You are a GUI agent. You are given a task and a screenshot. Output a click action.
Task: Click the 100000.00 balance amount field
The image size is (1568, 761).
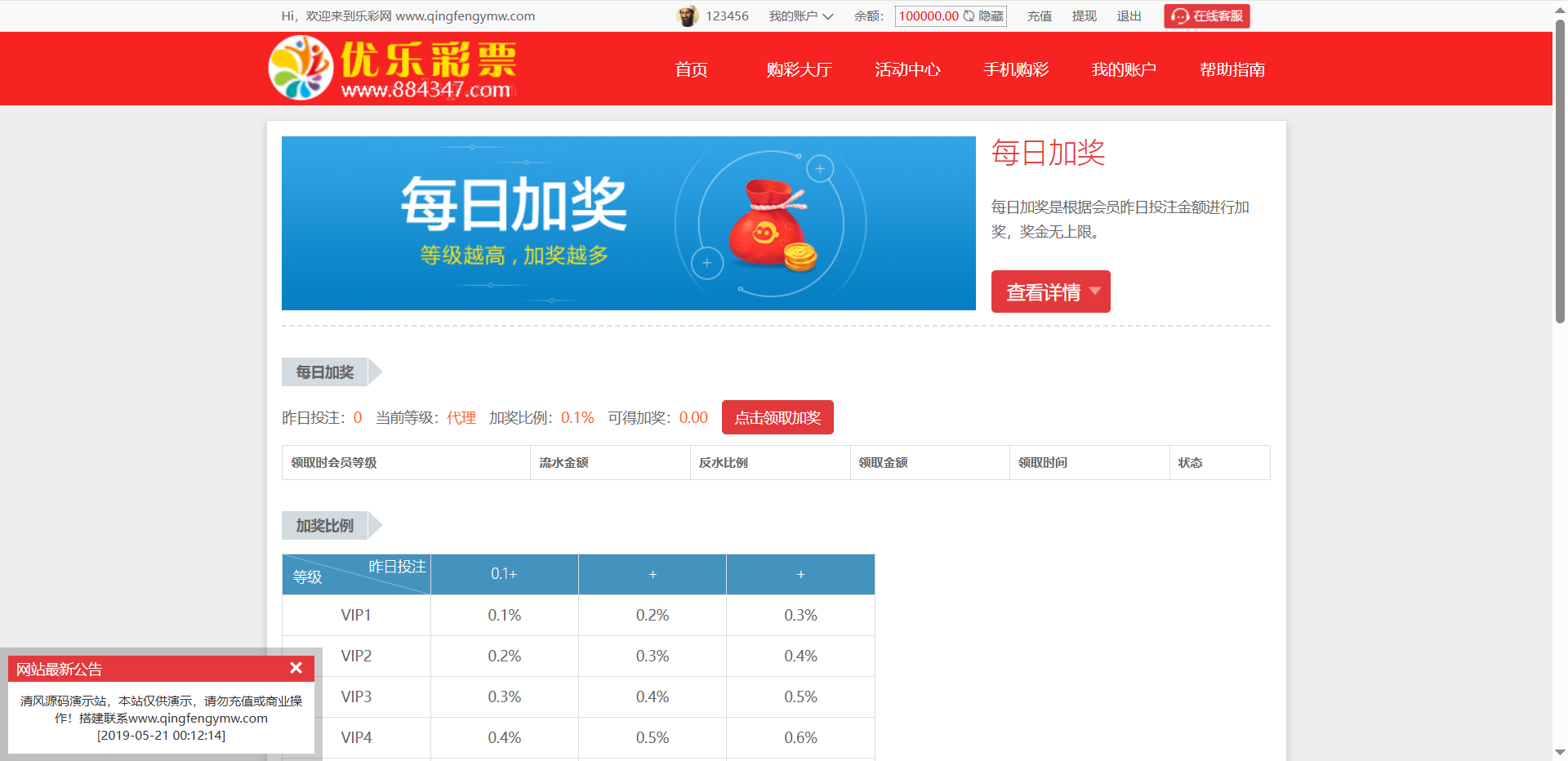click(929, 16)
